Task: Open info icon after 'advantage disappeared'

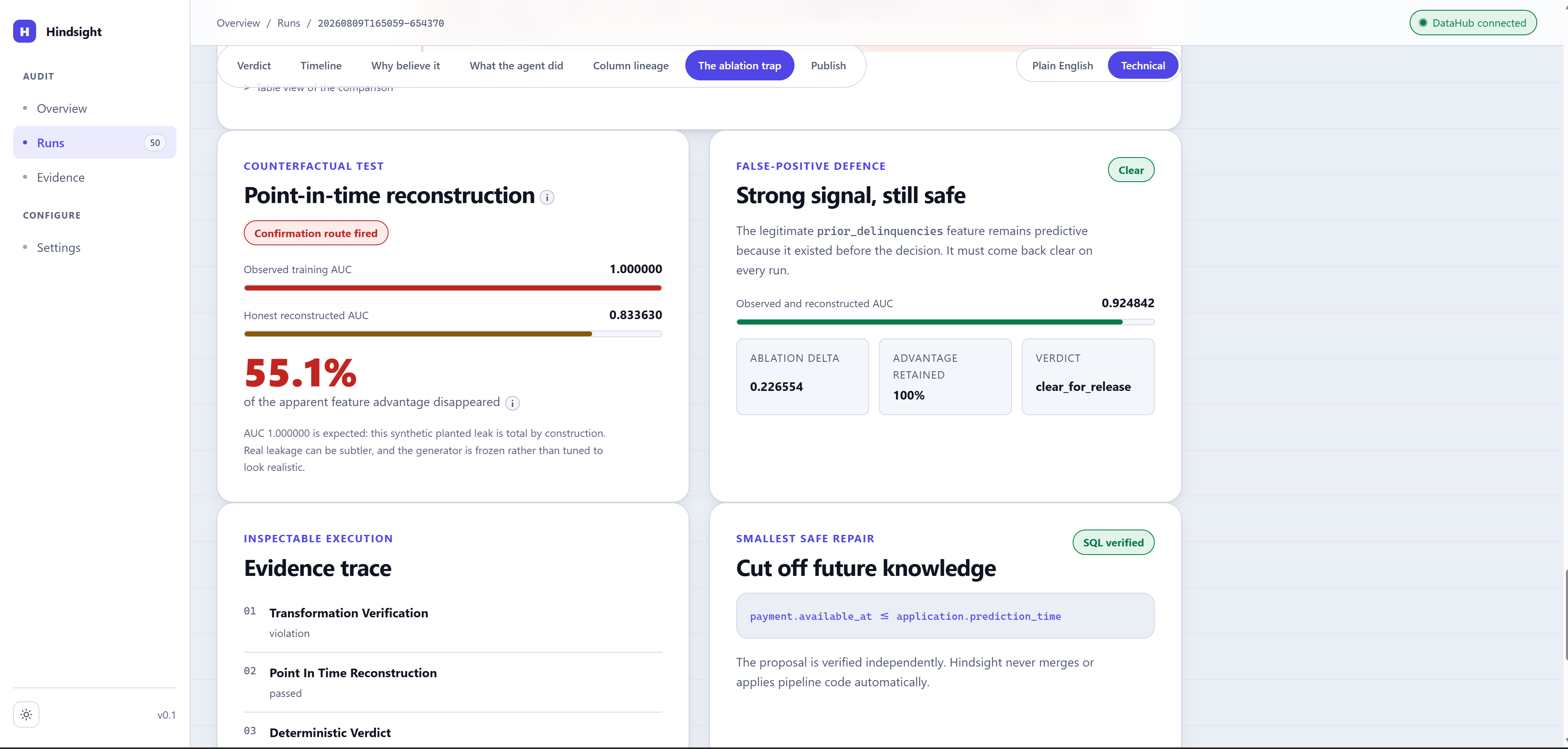Action: (x=513, y=403)
